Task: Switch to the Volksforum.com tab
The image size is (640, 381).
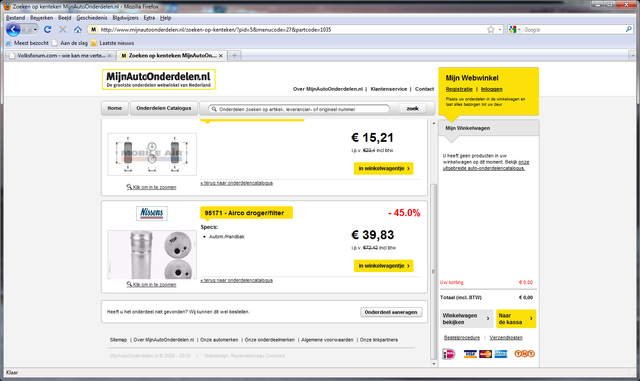Action: coord(60,56)
